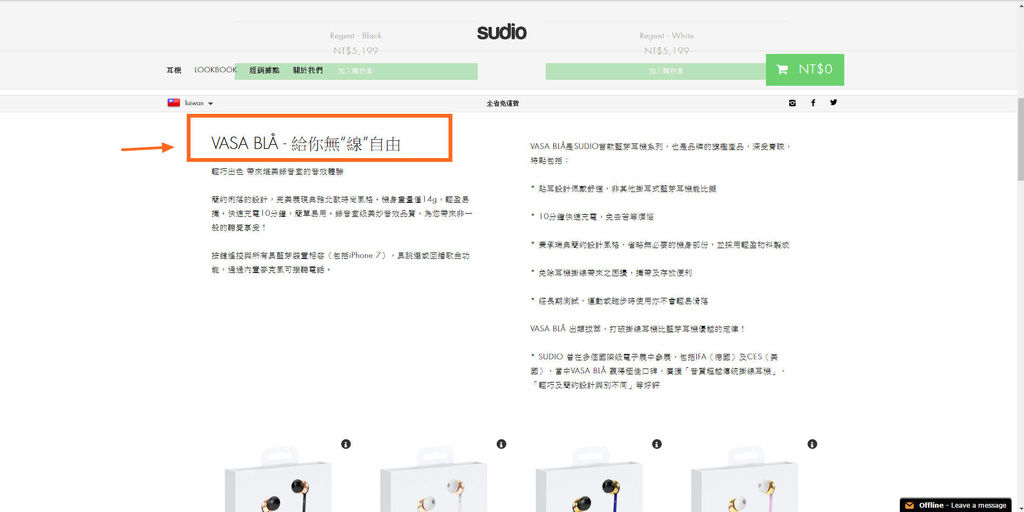
Task: Open the 關於我們 menu item
Action: [308, 70]
